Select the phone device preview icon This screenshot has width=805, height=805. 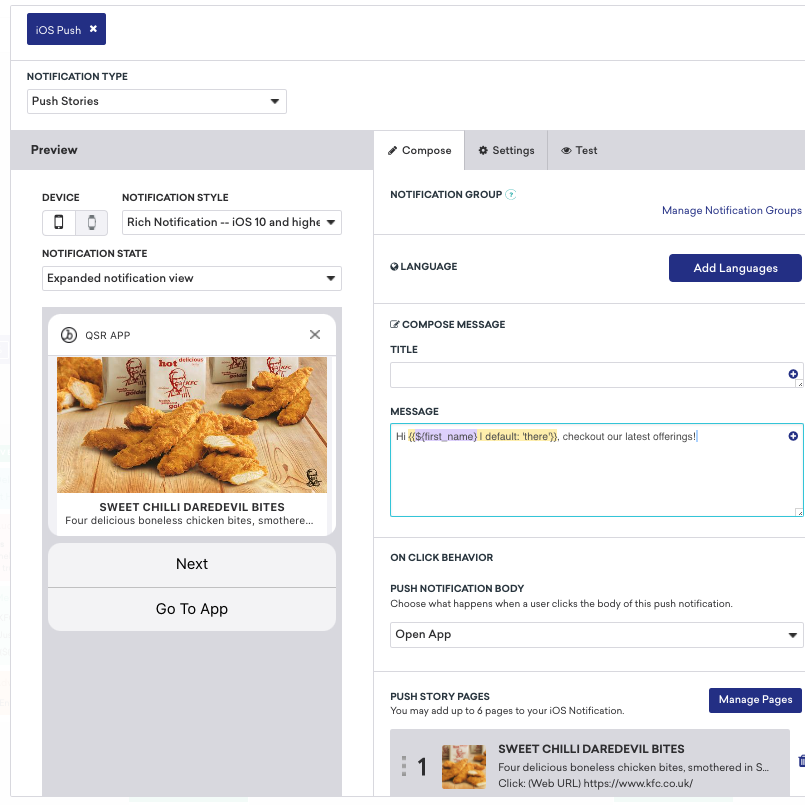pos(57,222)
